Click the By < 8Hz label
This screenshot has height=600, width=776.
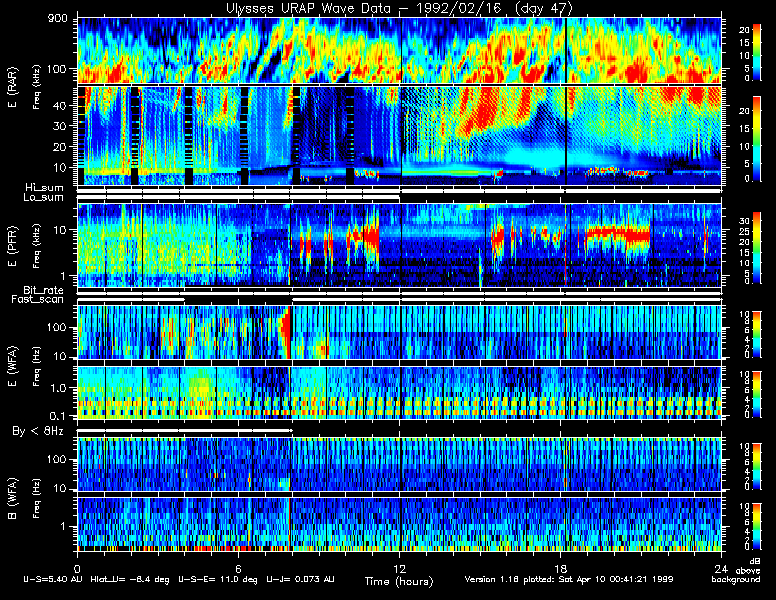coord(38,431)
